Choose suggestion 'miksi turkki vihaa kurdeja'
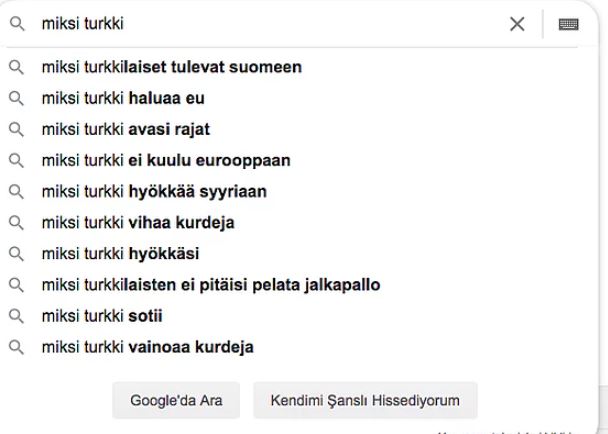Image resolution: width=608 pixels, height=434 pixels. 138,223
